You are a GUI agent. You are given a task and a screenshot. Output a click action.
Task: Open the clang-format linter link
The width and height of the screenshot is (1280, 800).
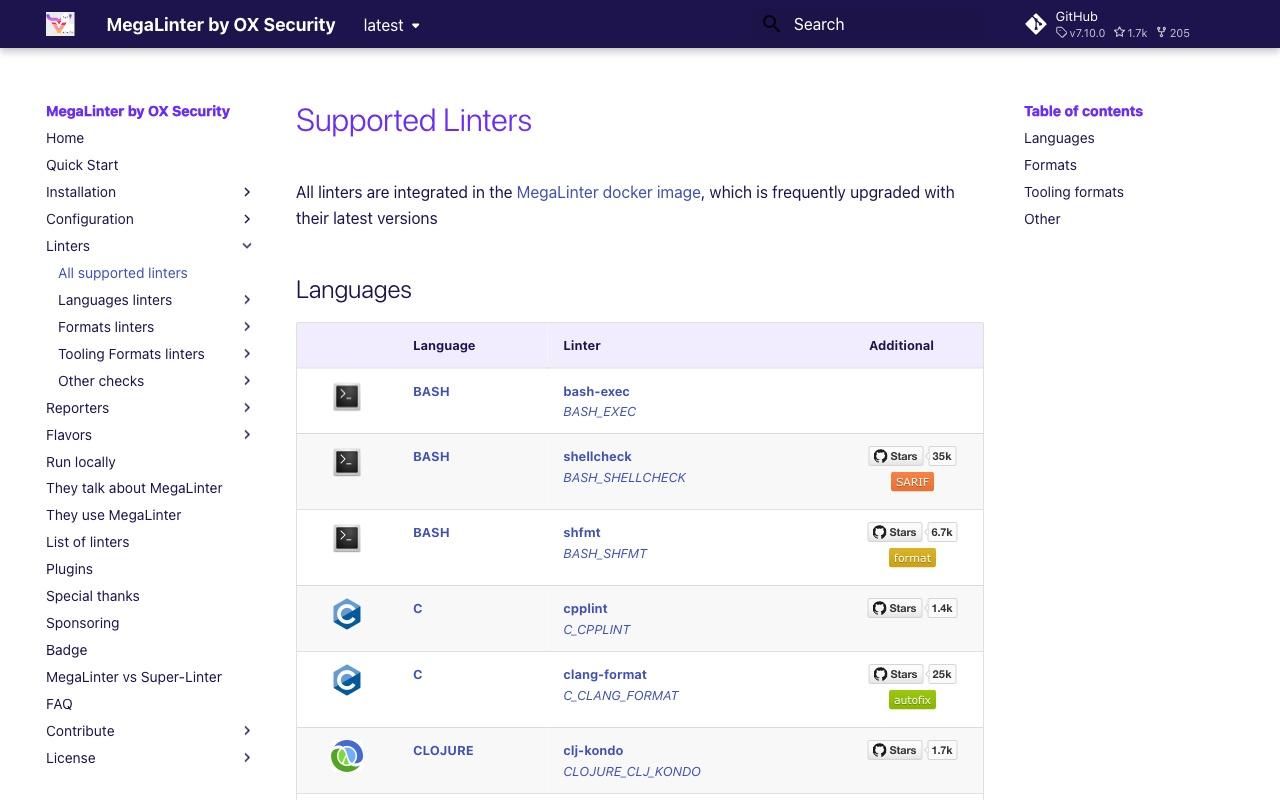(605, 674)
